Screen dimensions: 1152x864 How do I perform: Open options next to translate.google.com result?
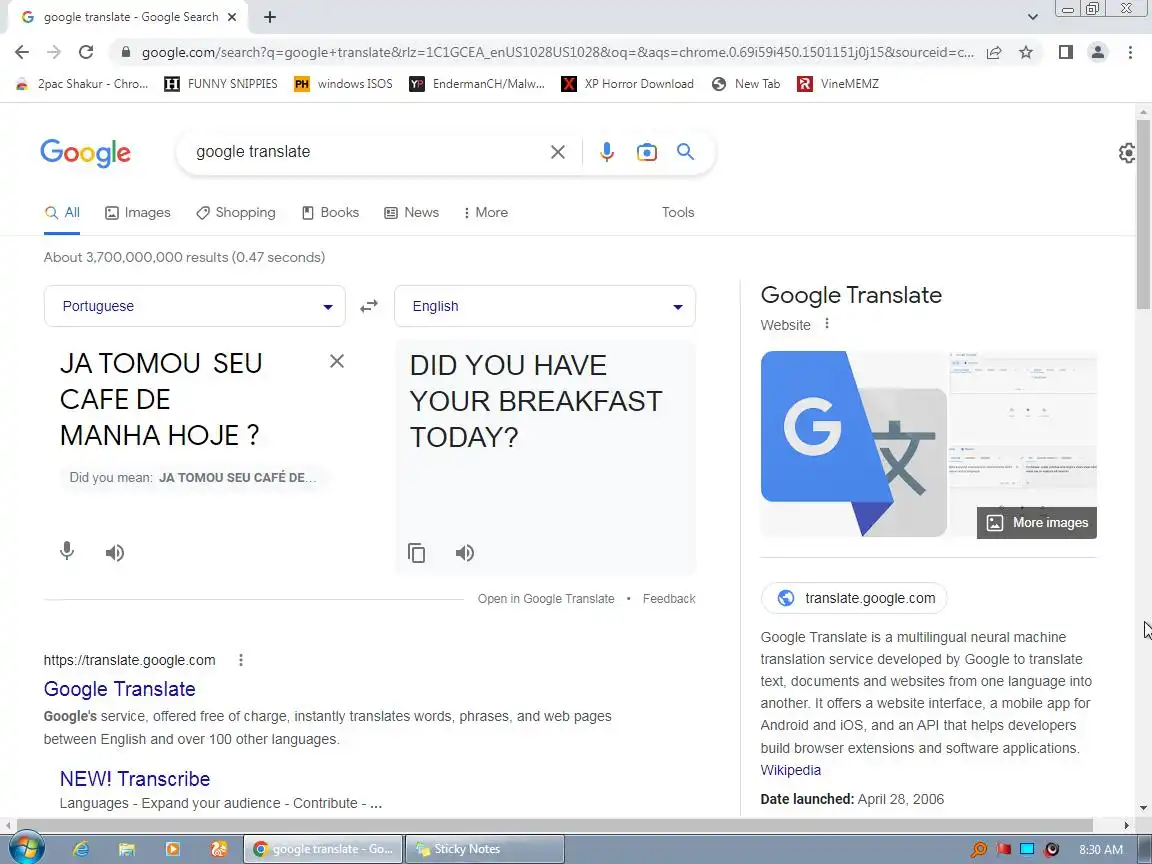[240, 660]
